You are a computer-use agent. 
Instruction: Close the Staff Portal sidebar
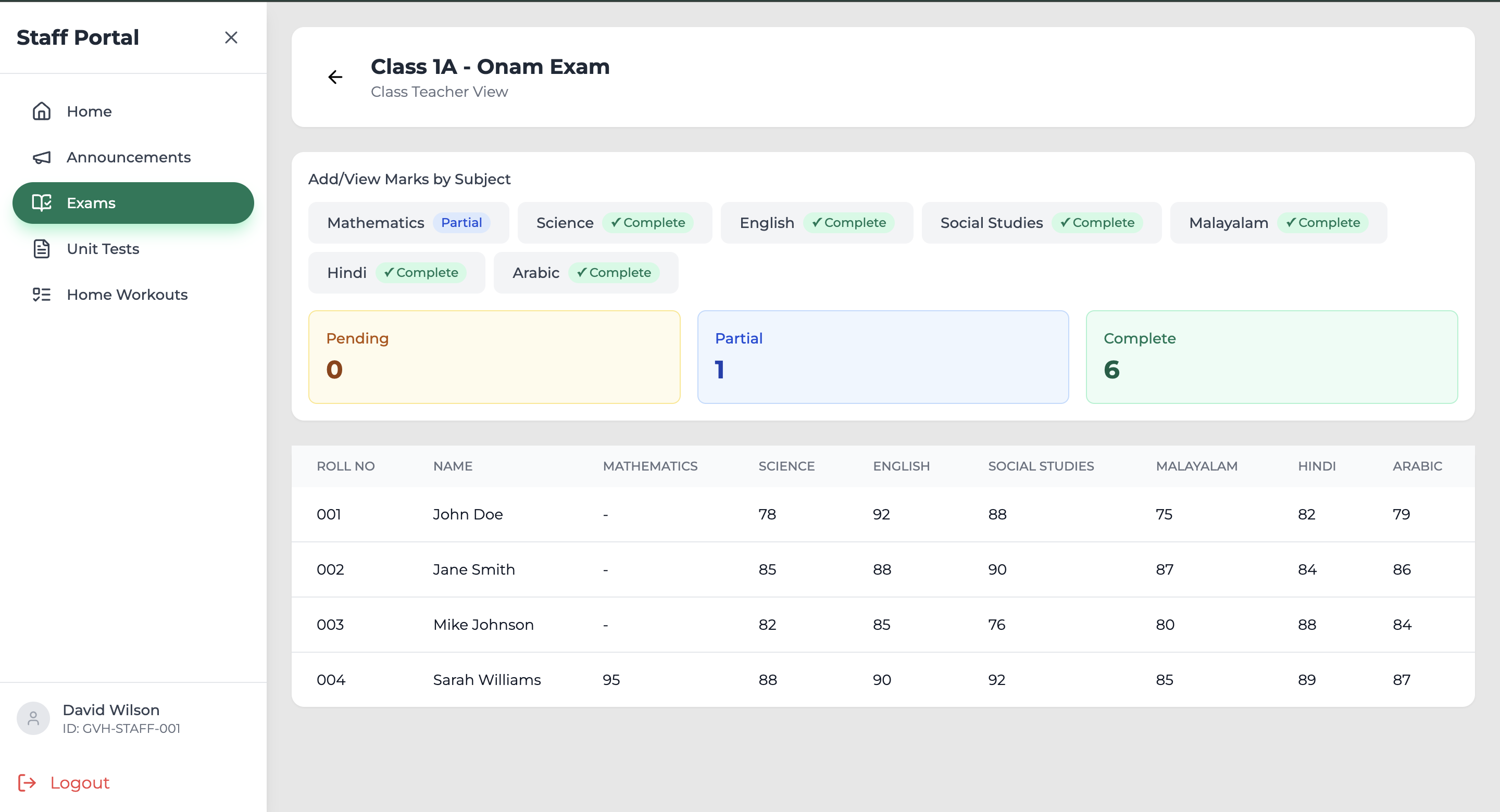pos(231,38)
